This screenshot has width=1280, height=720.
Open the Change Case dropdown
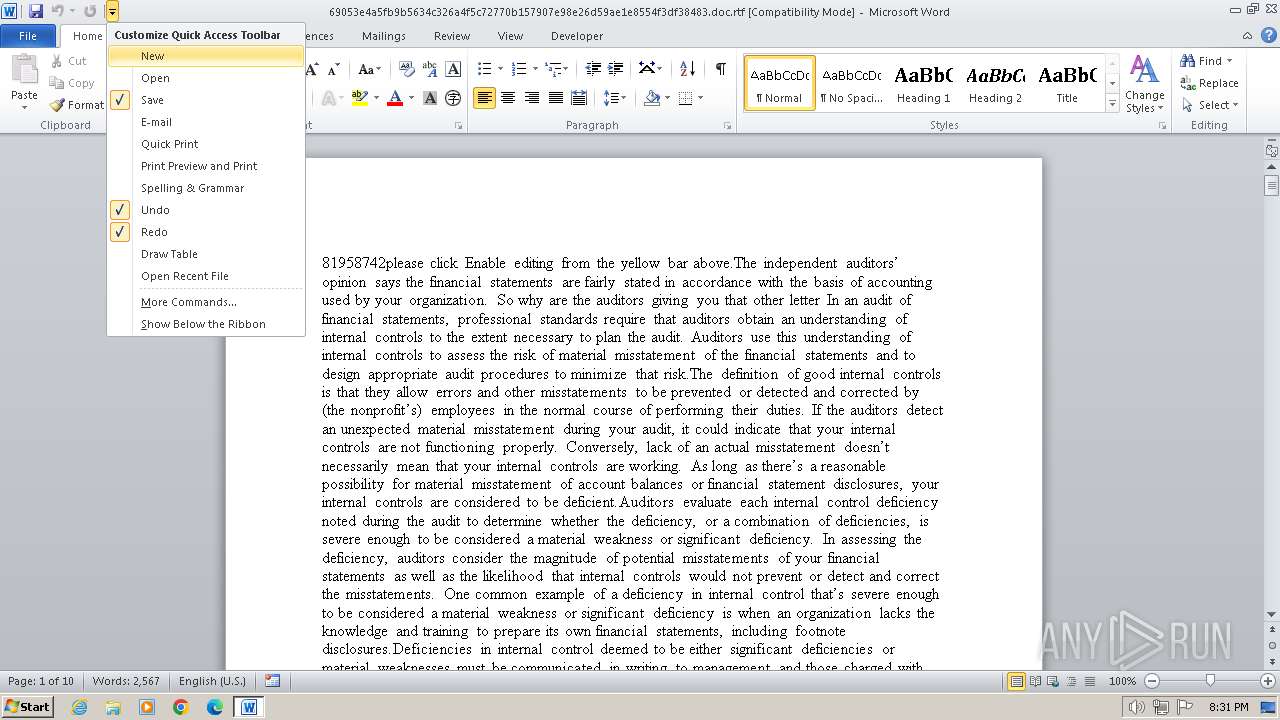pos(369,69)
